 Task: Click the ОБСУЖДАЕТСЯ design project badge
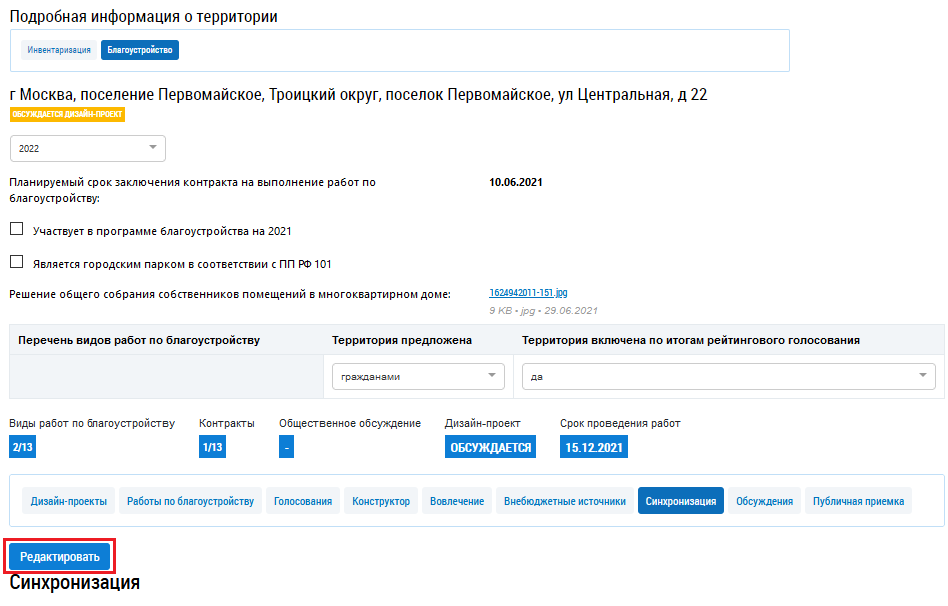490,447
